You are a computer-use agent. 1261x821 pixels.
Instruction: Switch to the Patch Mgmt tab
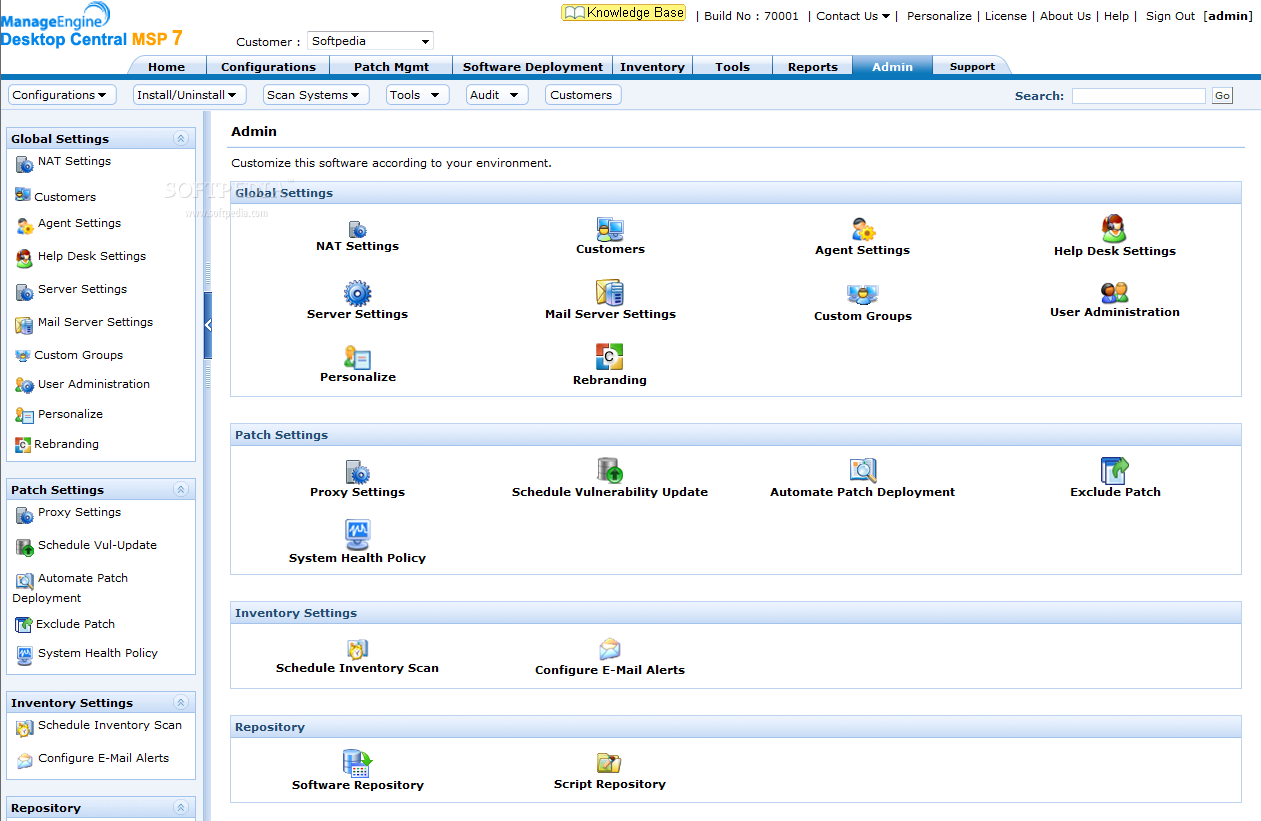(x=391, y=67)
